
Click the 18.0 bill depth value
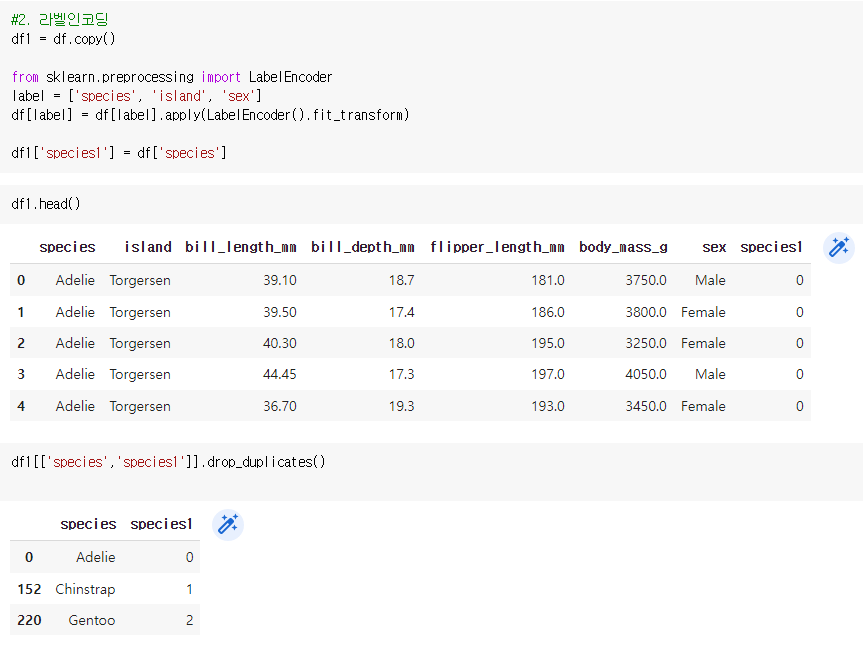(x=401, y=343)
